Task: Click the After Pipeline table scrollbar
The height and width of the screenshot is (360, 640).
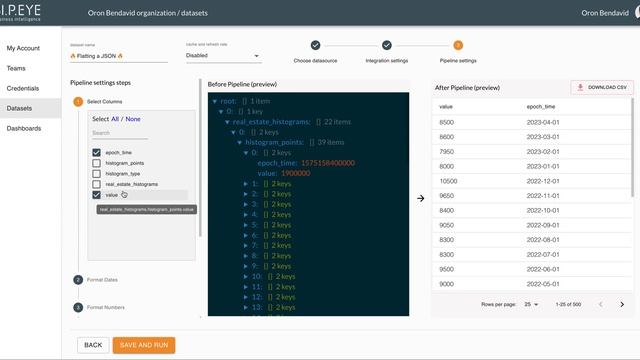Action: [633, 147]
